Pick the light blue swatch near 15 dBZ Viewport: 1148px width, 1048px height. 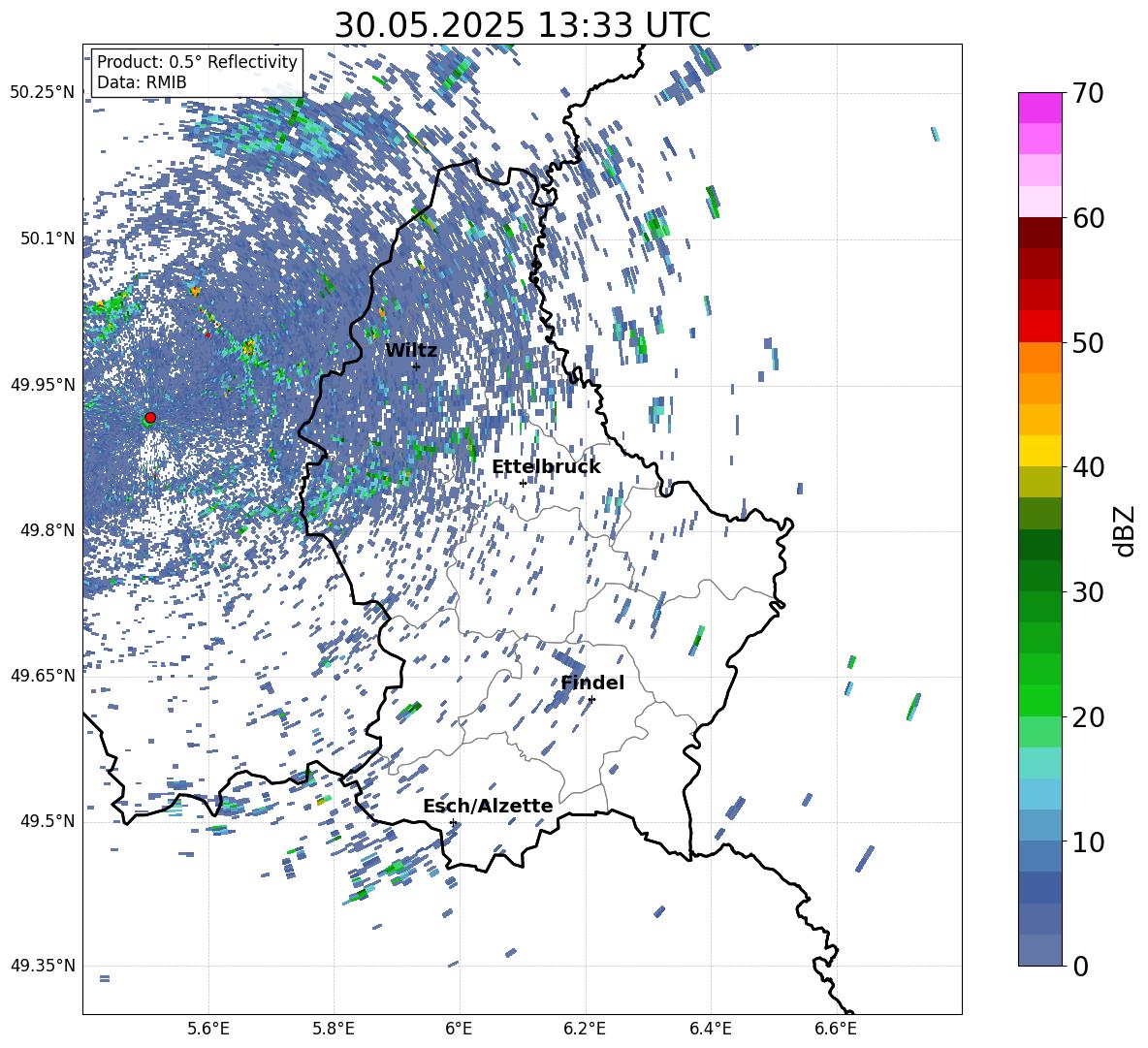click(1039, 794)
